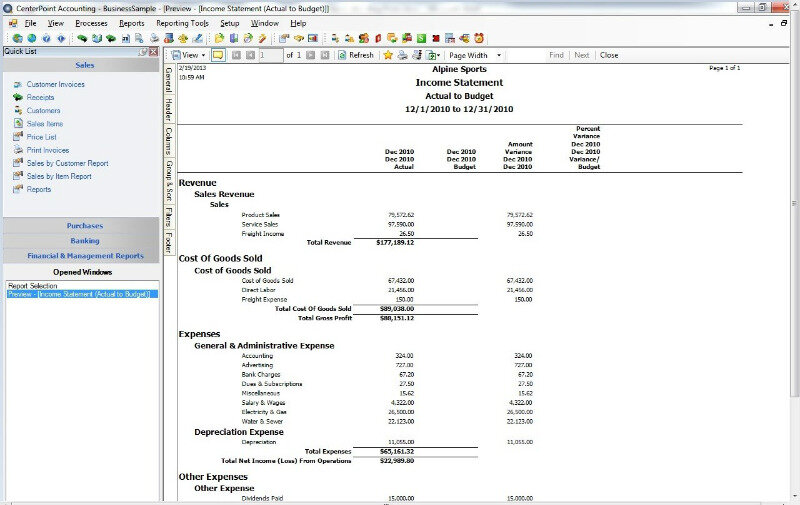Expand the Financial & Management Reports section

[80, 255]
